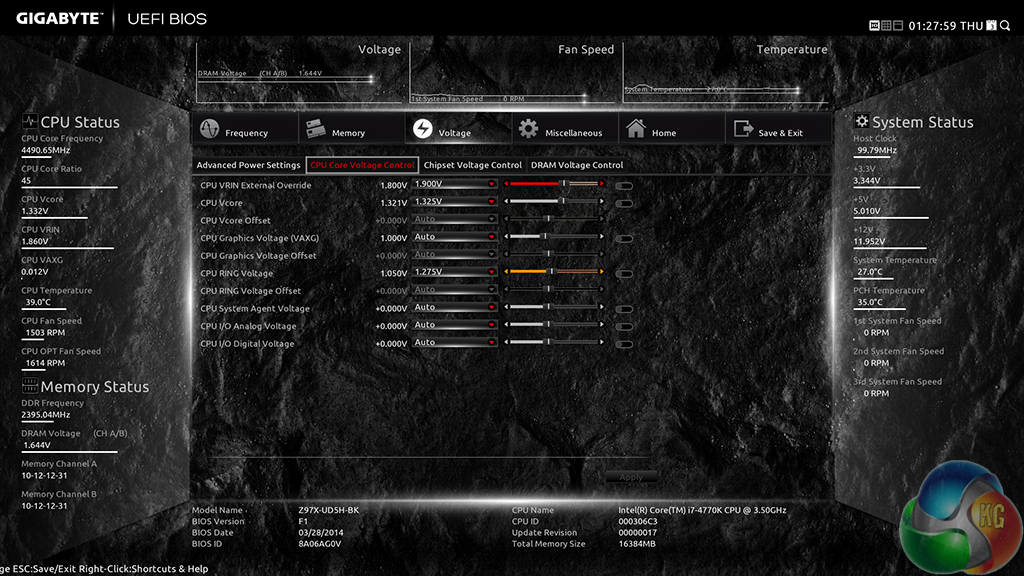
Task: Click the orange CPU RING Voltage slider handle
Action: coord(551,272)
